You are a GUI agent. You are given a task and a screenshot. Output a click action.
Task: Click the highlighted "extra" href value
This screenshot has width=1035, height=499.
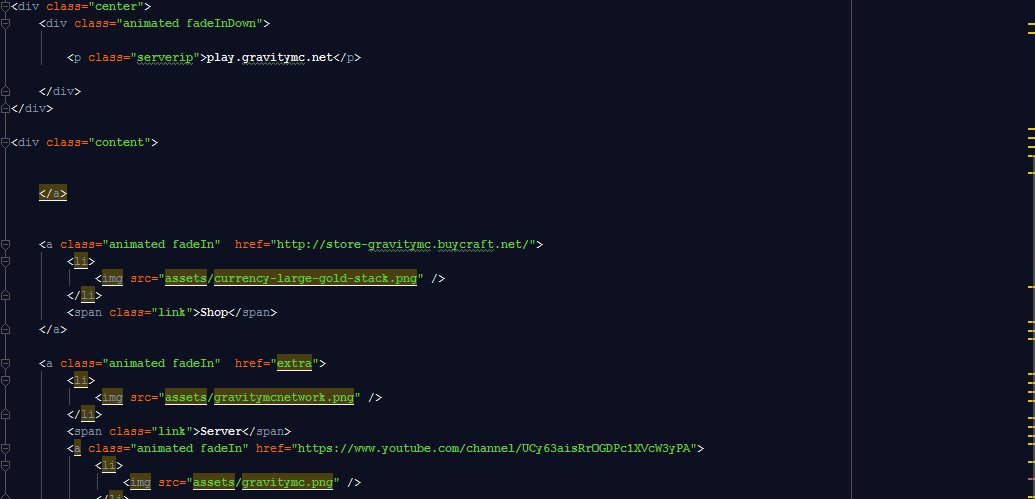coord(294,363)
